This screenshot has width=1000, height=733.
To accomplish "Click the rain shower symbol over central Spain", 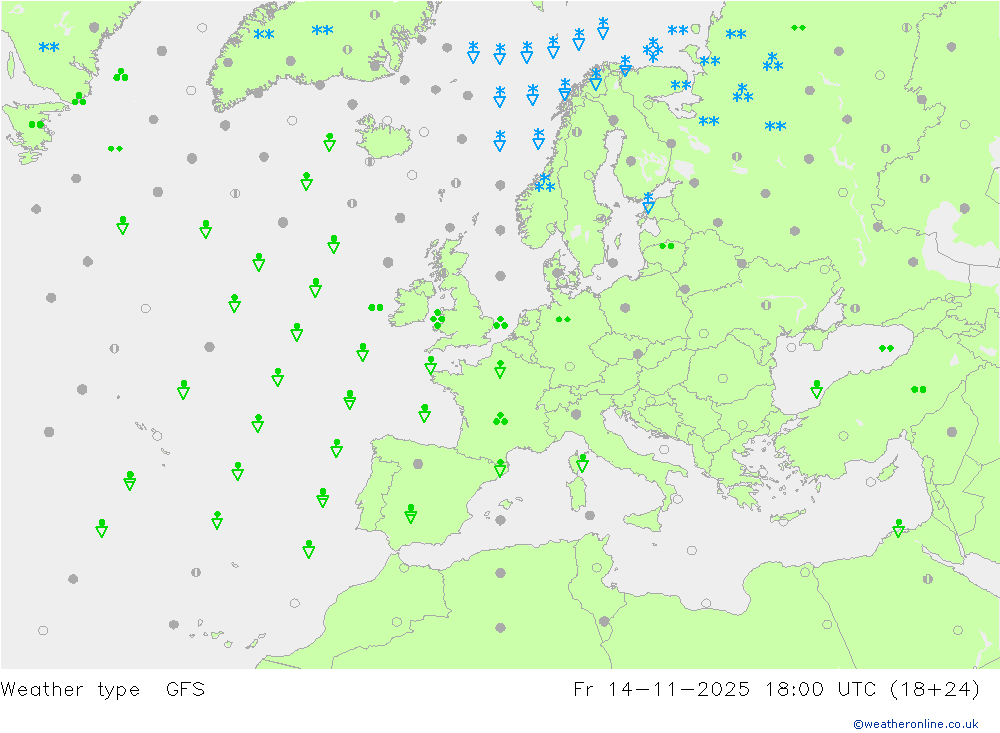I will click(411, 514).
